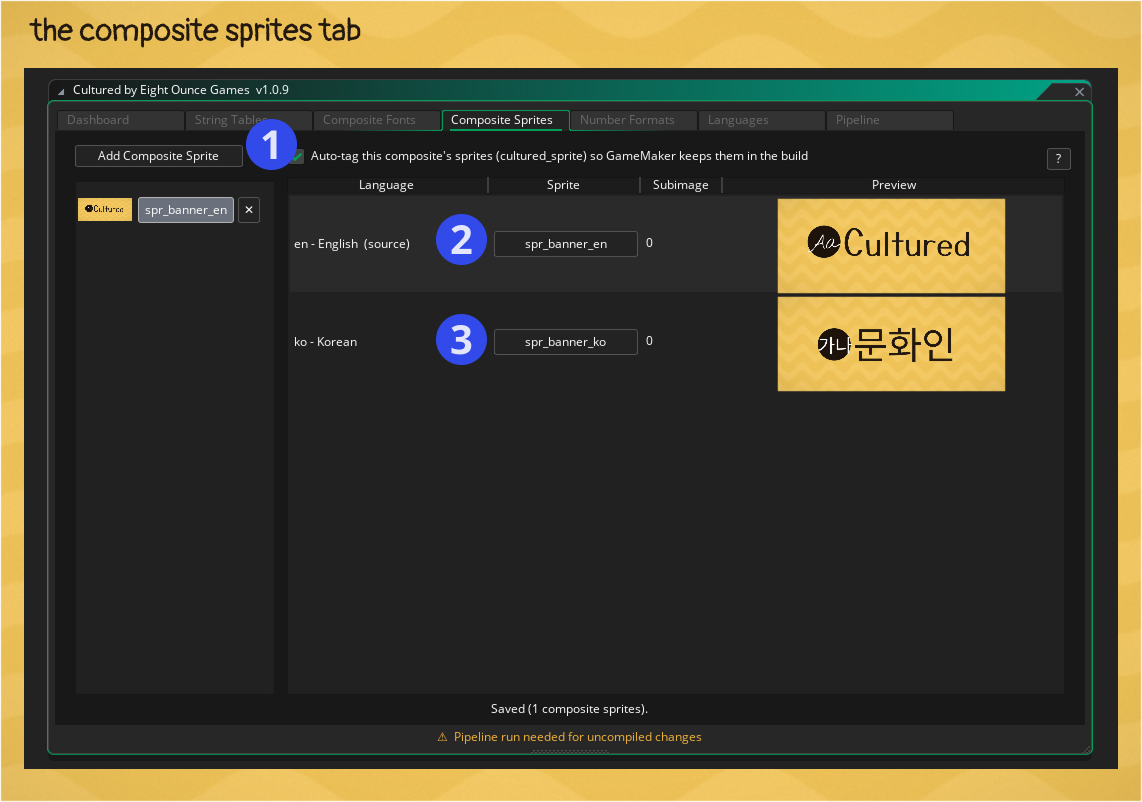Screen dimensions: 1142x802
Task: Switch to the Number Formats tab
Action: pyautogui.click(x=633, y=120)
